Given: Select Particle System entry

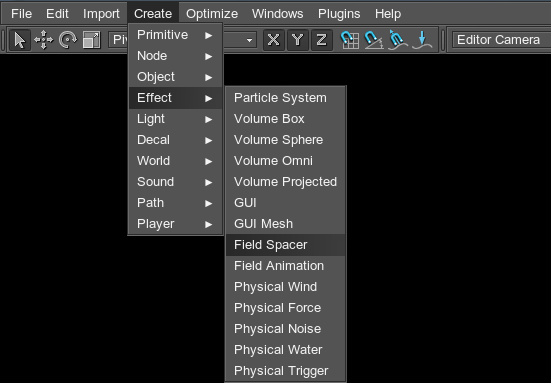Looking at the screenshot, I should pos(285,98).
